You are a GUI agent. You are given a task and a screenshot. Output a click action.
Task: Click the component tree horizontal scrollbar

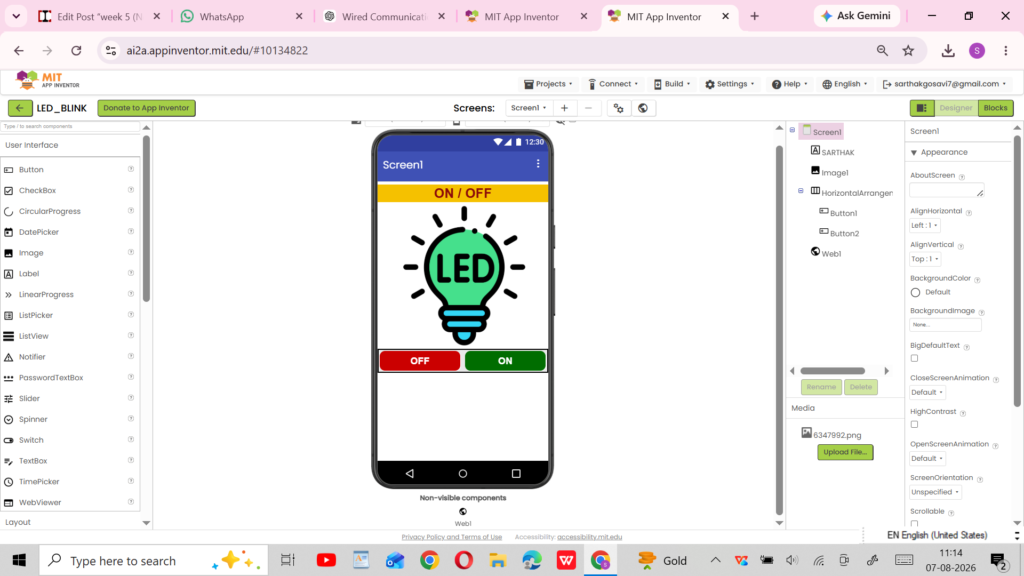pyautogui.click(x=833, y=371)
